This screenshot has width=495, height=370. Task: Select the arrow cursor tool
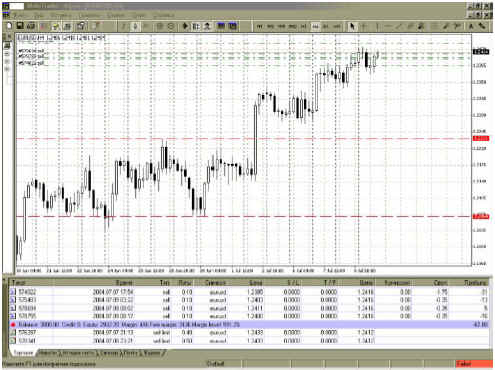(x=352, y=26)
